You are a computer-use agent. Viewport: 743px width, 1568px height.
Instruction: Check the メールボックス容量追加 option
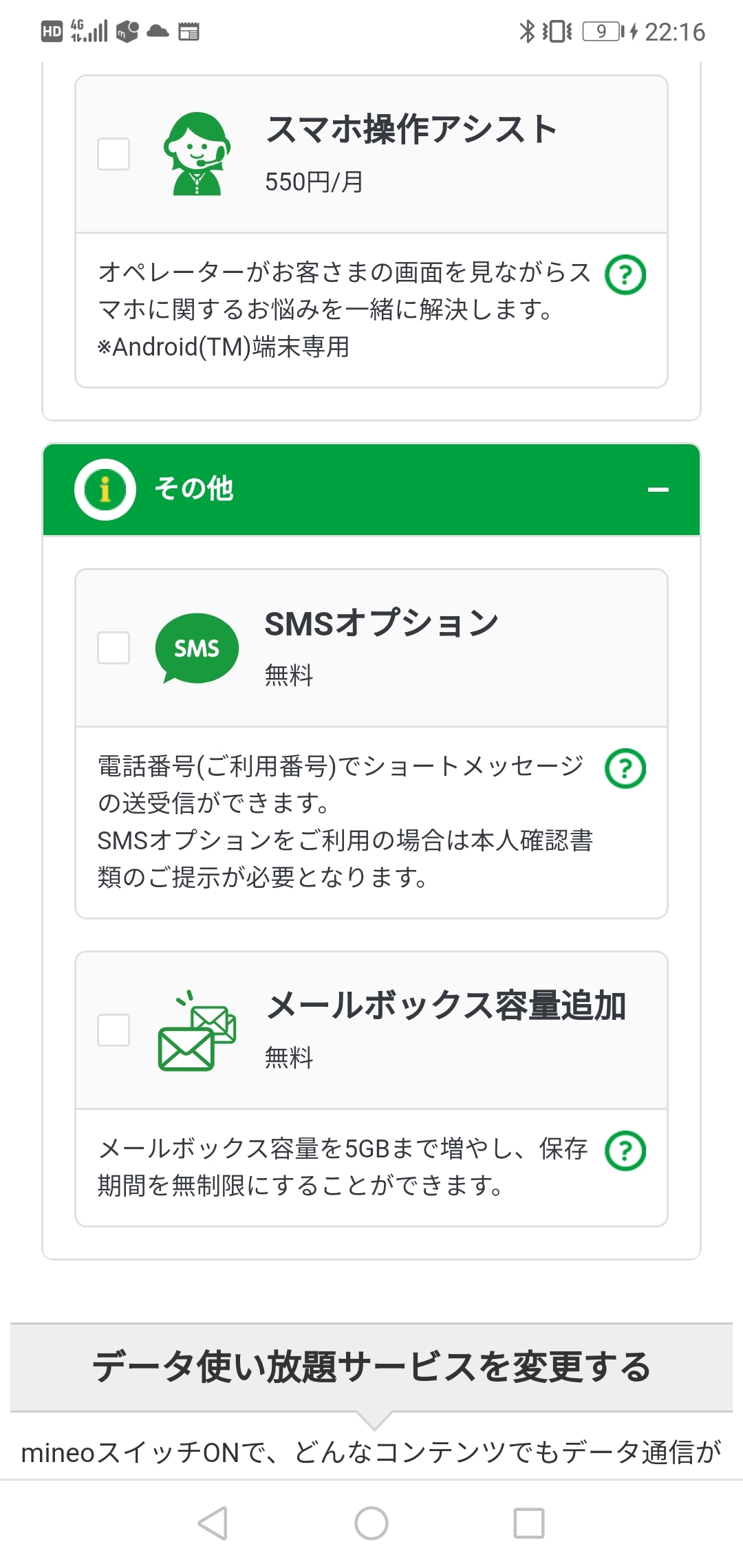[114, 1030]
